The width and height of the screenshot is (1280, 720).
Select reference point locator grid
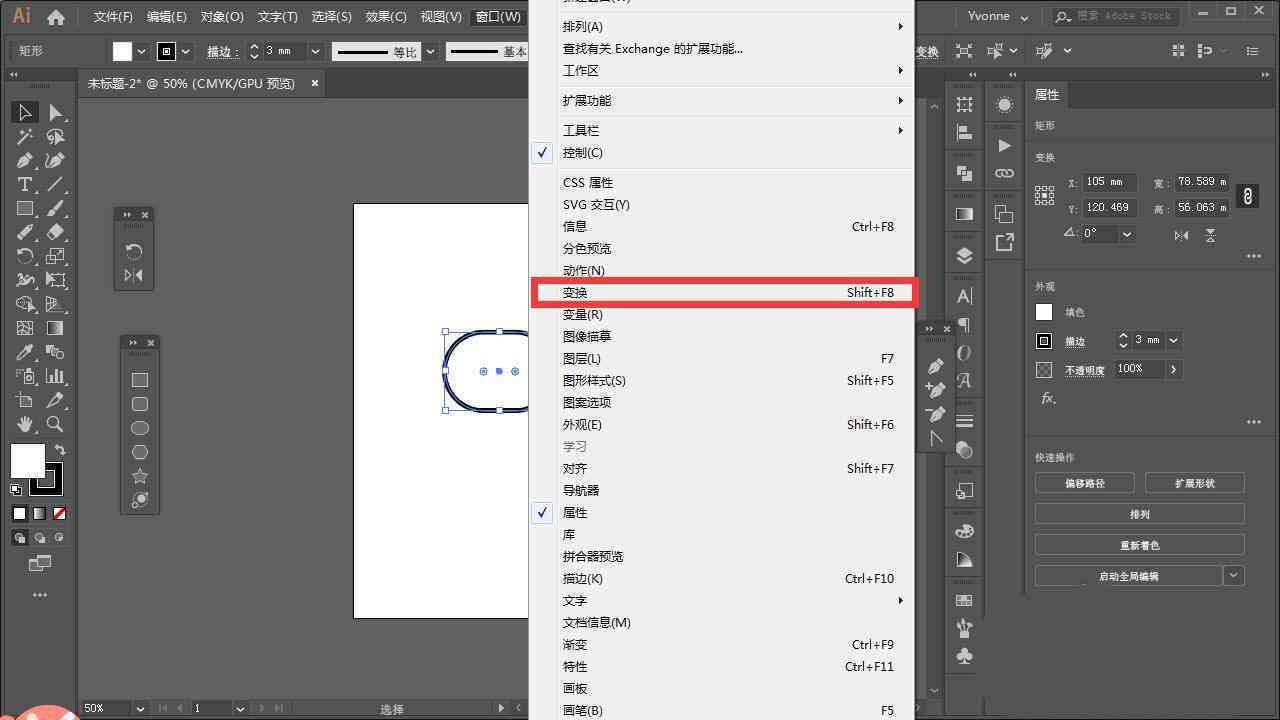pos(1045,195)
